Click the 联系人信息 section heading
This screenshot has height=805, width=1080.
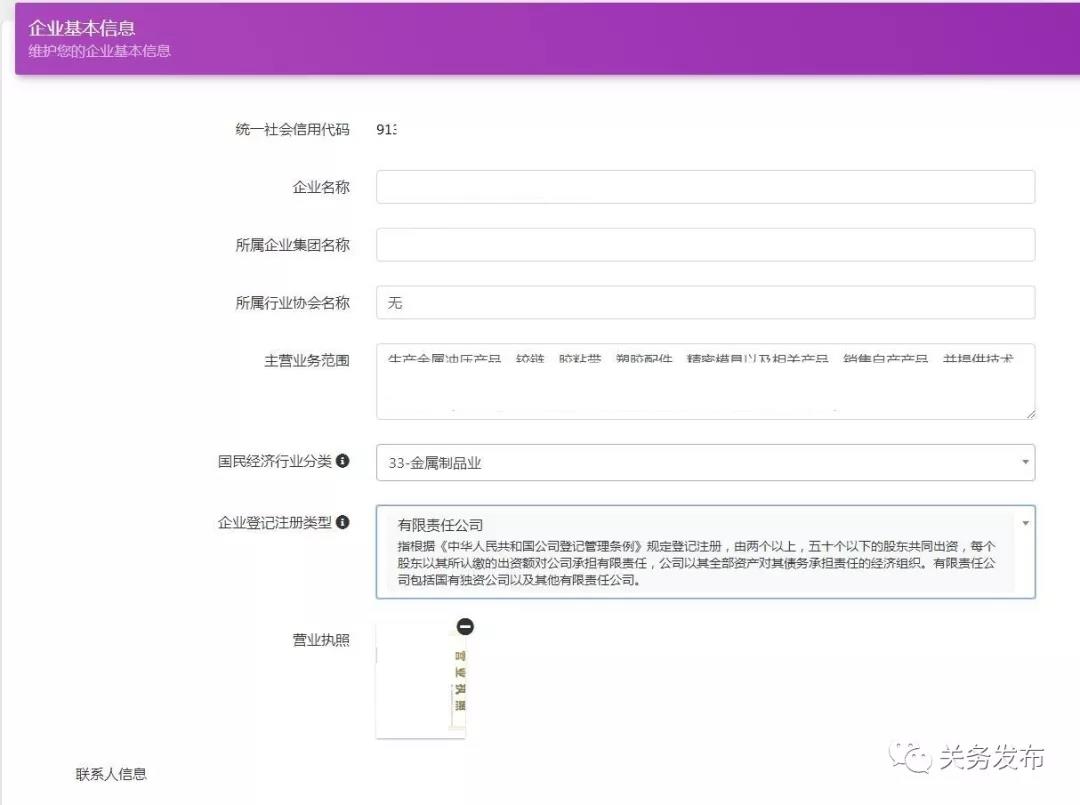tap(111, 774)
